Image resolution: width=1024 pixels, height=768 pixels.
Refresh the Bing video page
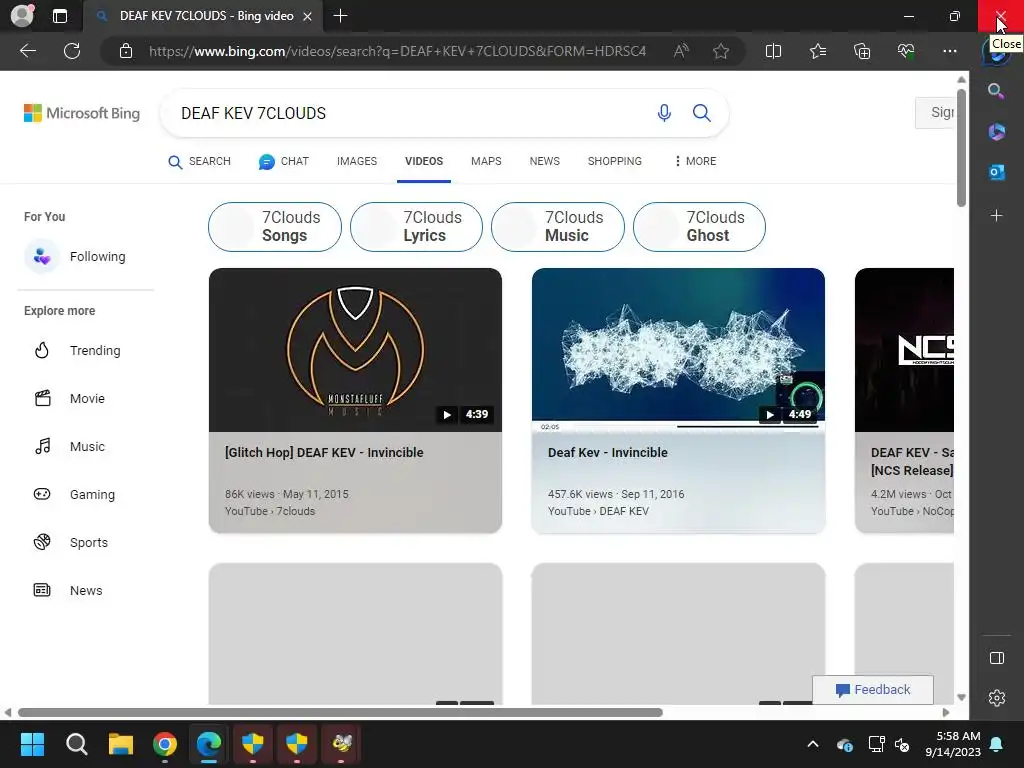point(72,51)
